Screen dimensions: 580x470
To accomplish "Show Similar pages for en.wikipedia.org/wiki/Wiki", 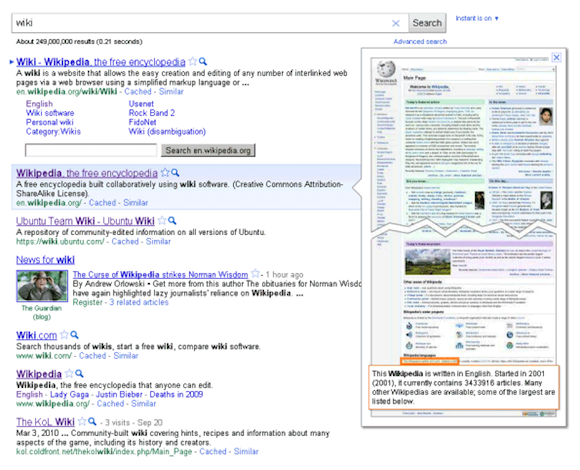I will tap(171, 92).
